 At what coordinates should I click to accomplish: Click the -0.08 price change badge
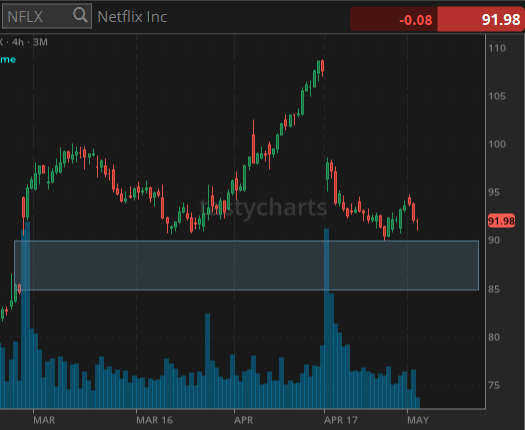coord(394,19)
